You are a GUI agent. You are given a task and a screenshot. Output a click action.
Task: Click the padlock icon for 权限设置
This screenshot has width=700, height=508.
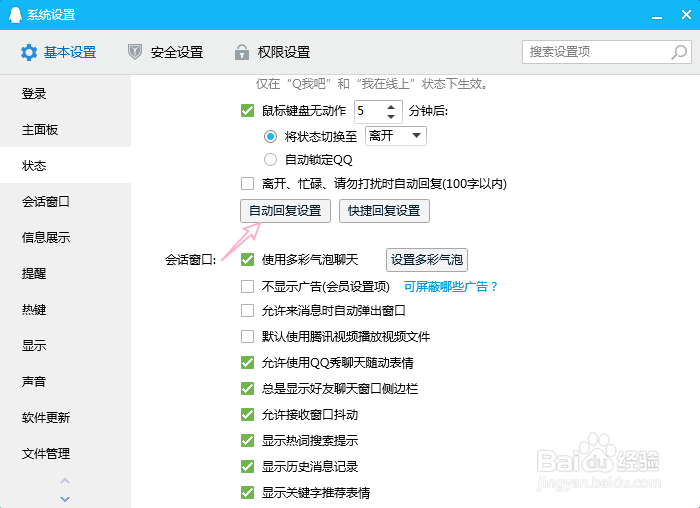click(242, 52)
